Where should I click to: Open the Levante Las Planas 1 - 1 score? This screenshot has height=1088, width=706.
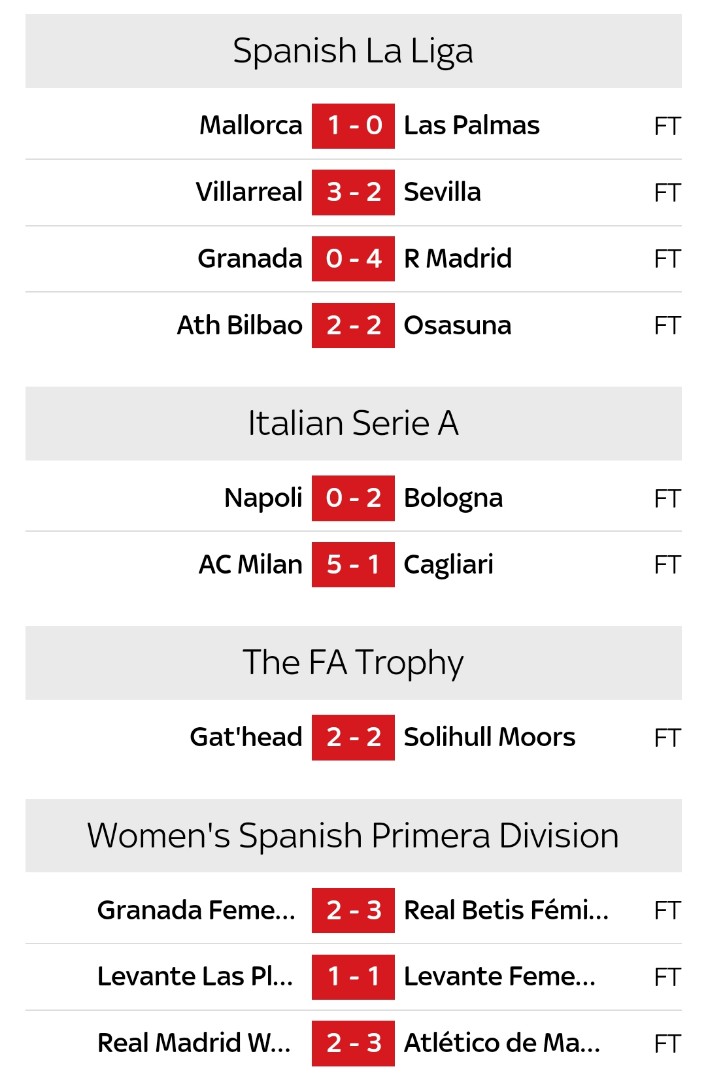[353, 977]
